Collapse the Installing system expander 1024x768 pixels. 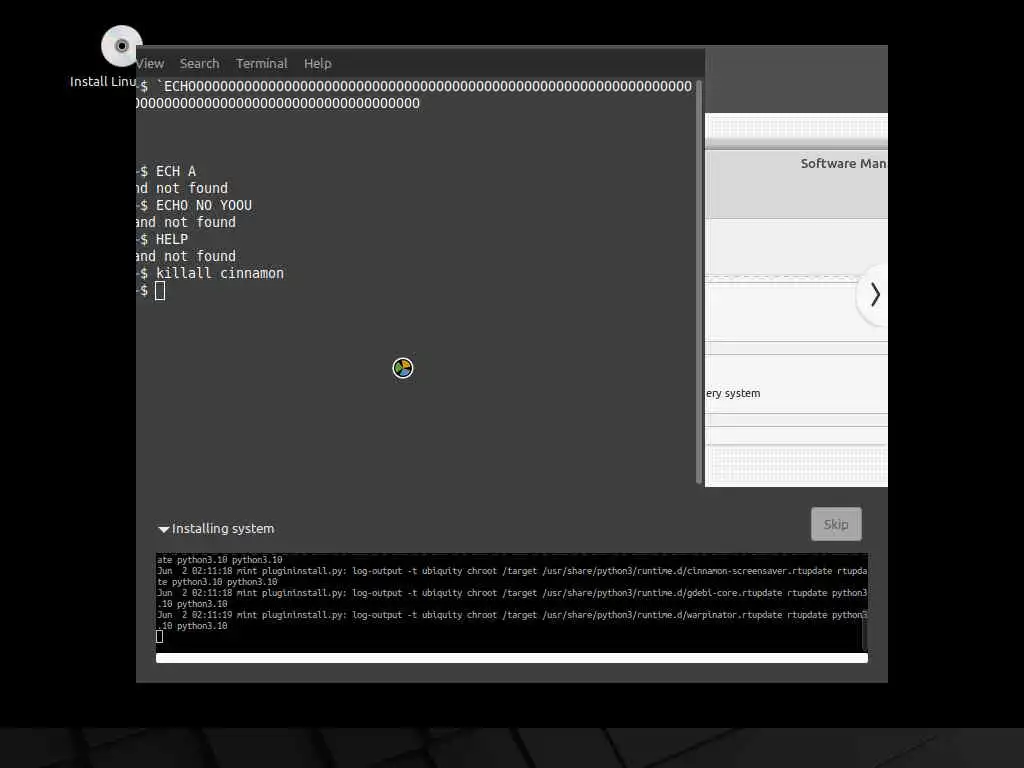pyautogui.click(x=216, y=528)
